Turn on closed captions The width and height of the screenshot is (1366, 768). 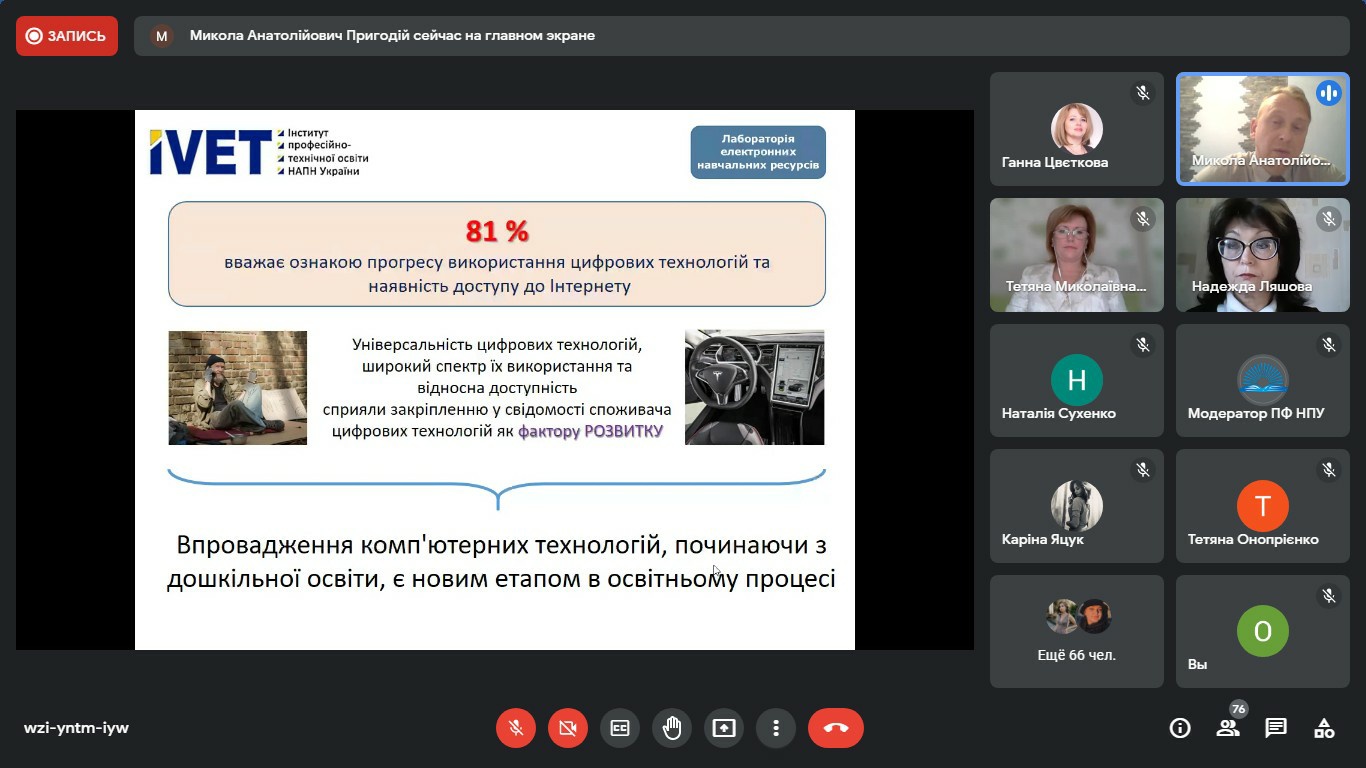pyautogui.click(x=620, y=728)
